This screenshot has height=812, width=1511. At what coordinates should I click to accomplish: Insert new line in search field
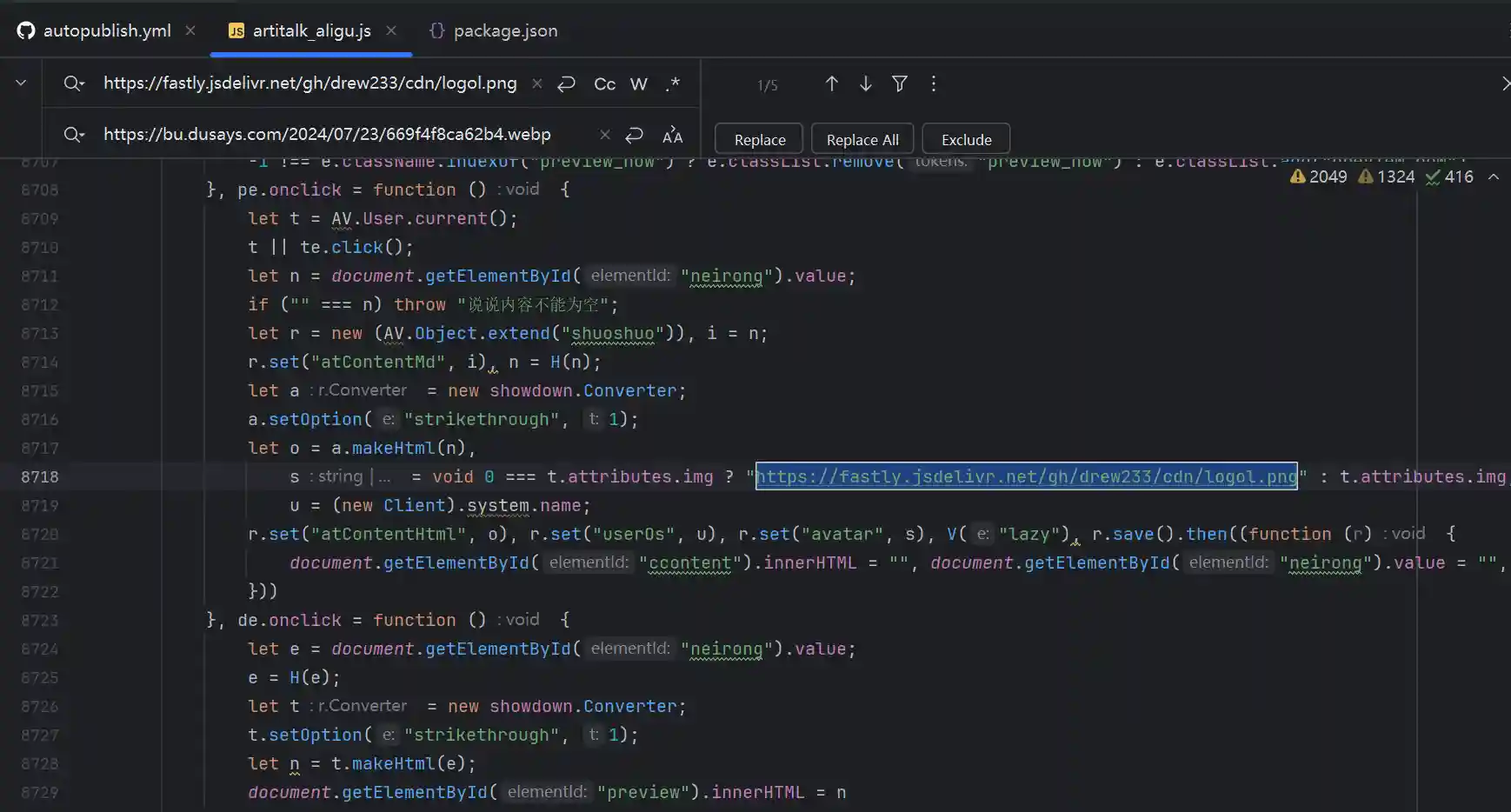pos(567,84)
